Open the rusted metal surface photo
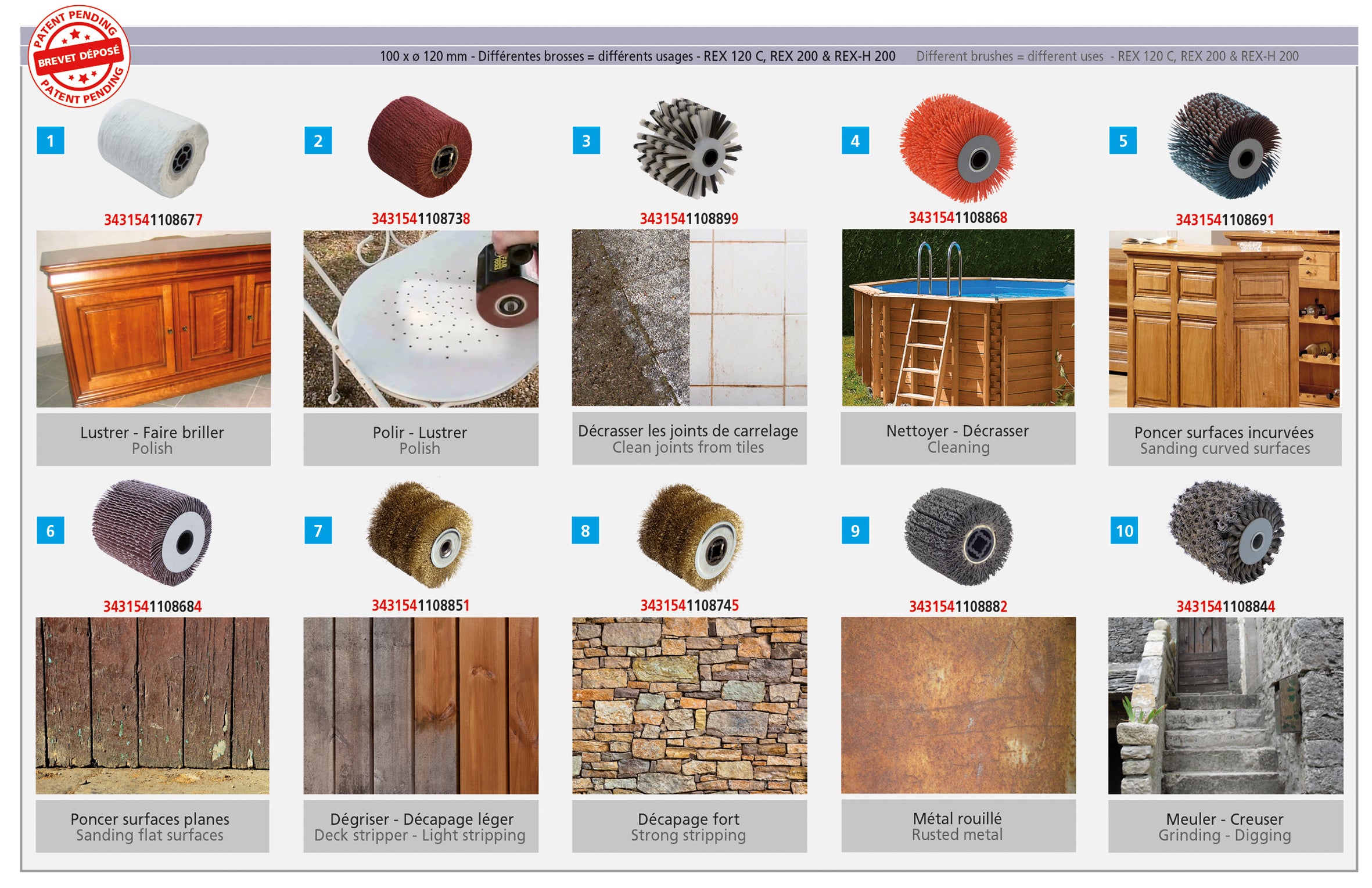This screenshot has height=888, width=1372. pyautogui.click(x=958, y=705)
